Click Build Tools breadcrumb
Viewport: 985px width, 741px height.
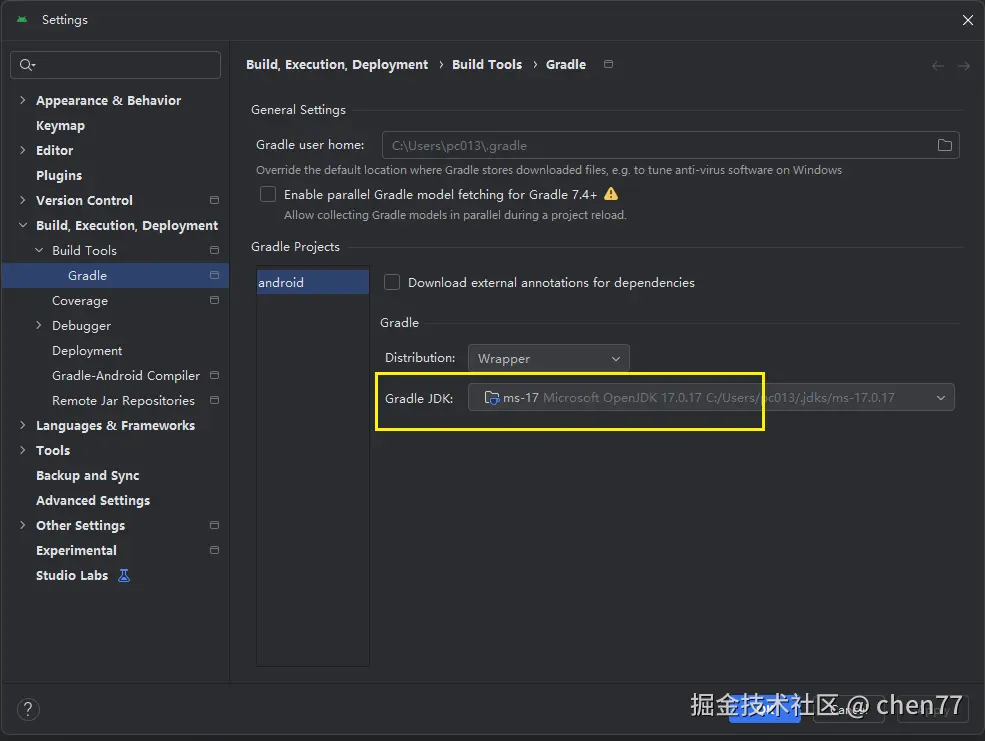(487, 65)
